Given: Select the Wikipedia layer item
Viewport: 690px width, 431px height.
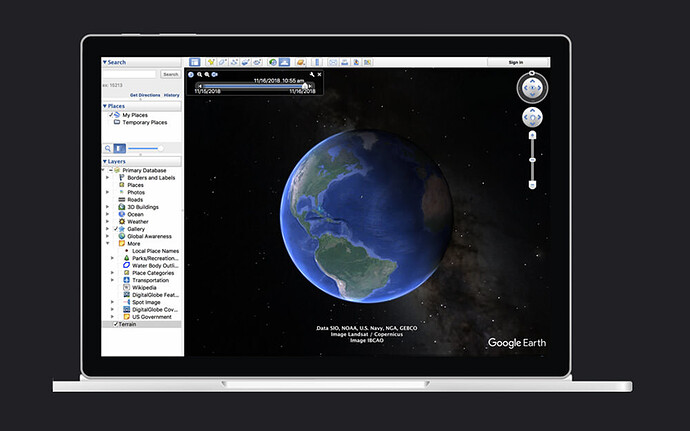Looking at the screenshot, I should coord(144,287).
